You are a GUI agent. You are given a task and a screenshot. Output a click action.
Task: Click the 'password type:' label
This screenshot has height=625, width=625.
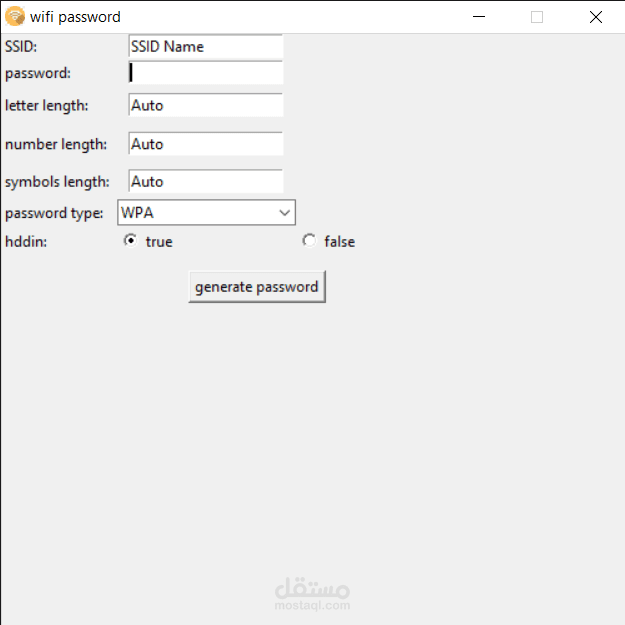pyautogui.click(x=54, y=214)
